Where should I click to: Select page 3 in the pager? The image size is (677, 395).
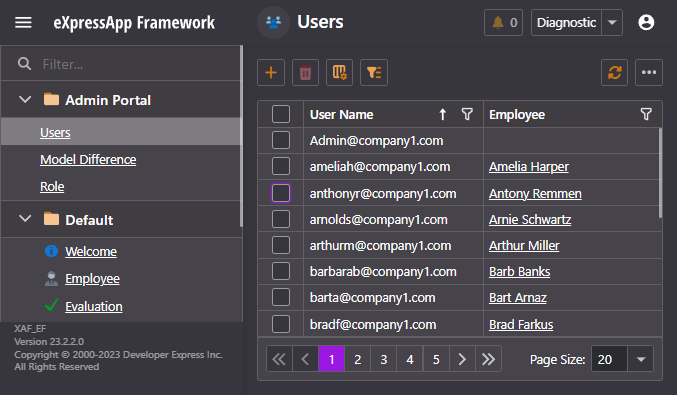click(x=384, y=359)
